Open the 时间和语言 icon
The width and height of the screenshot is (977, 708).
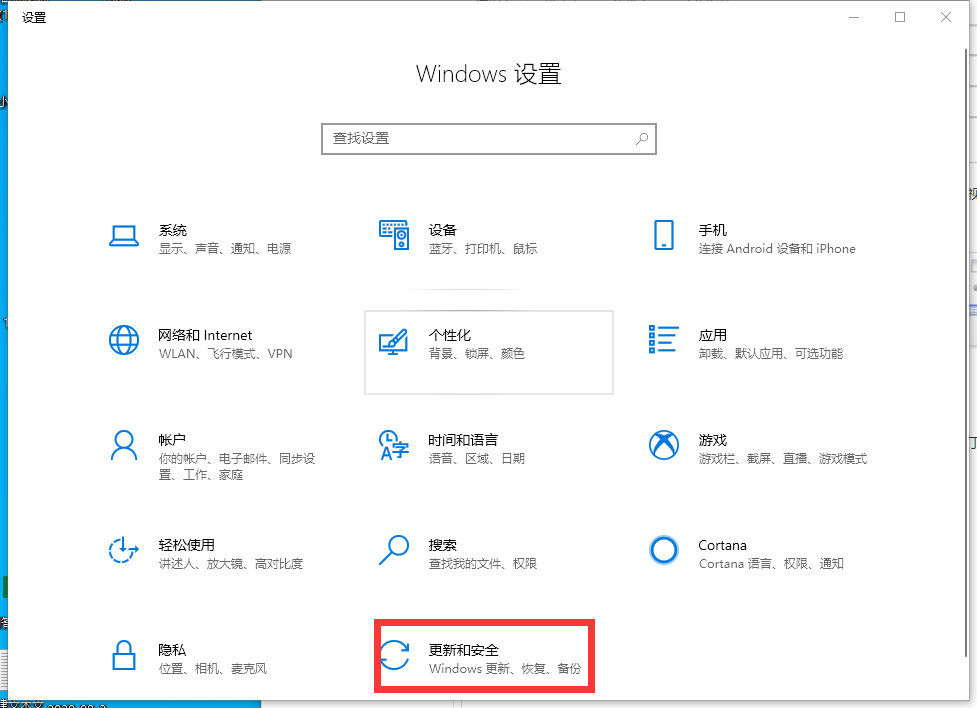click(394, 446)
